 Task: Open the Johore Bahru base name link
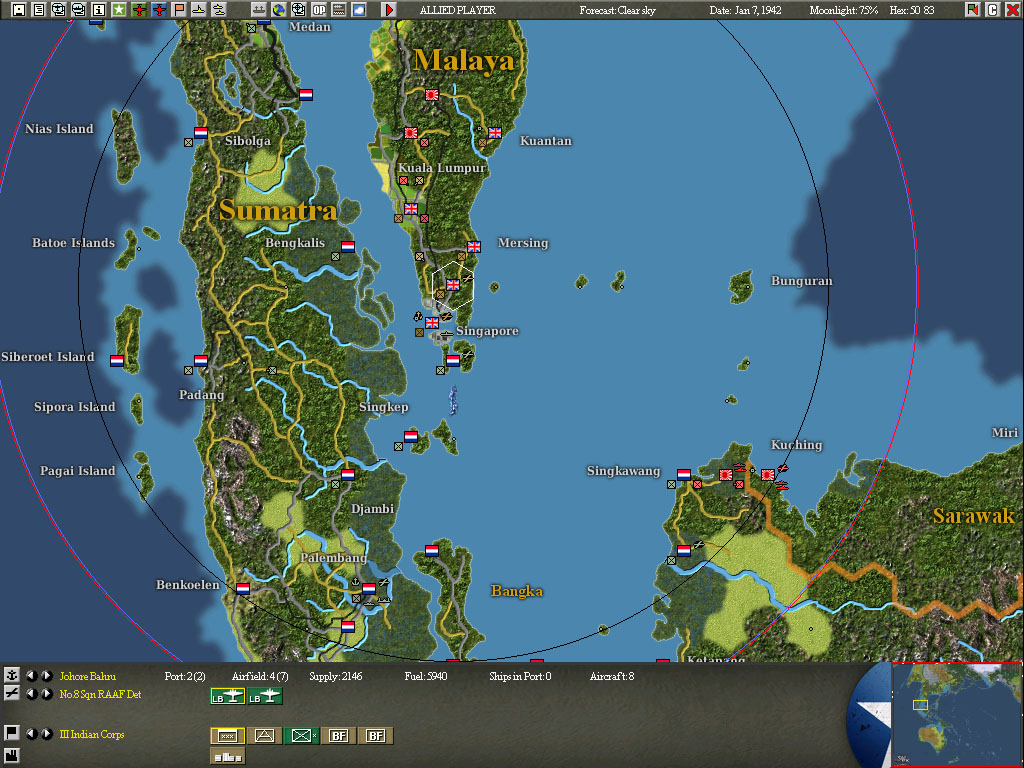pos(88,676)
